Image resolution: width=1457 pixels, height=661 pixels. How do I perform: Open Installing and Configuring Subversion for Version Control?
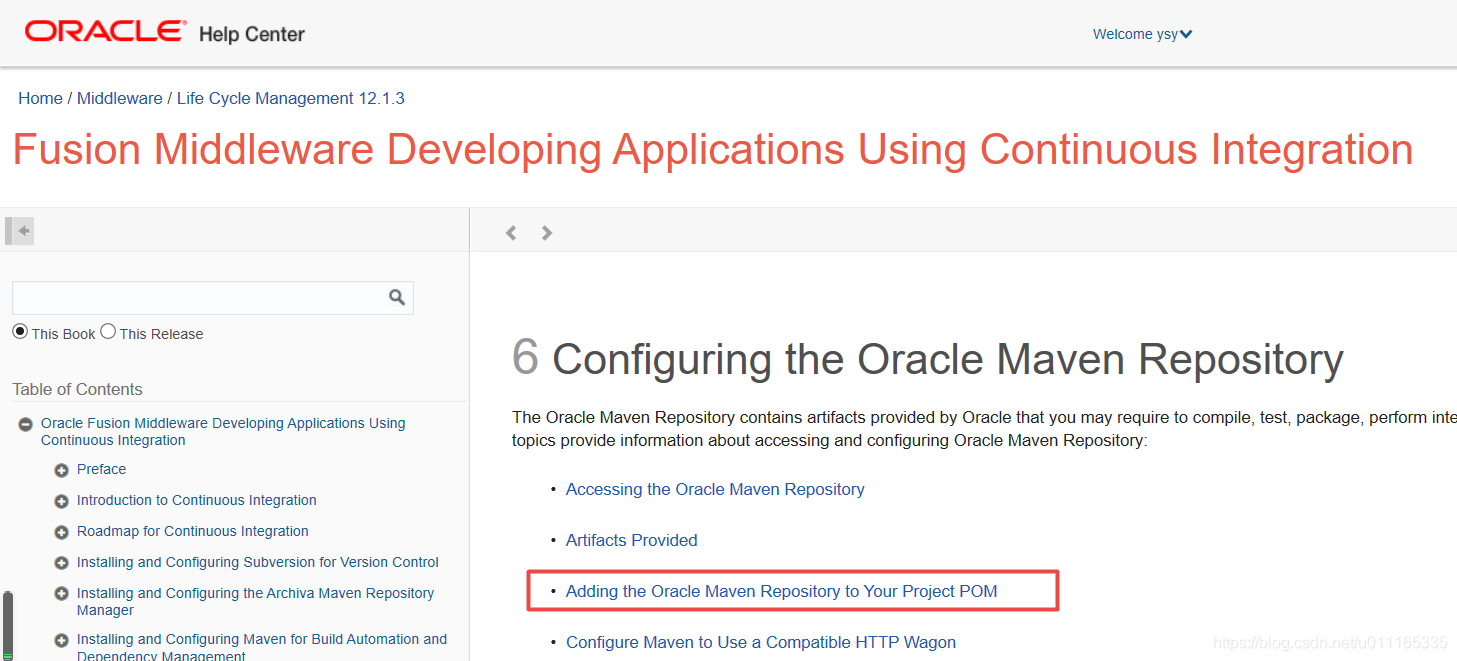(x=258, y=562)
